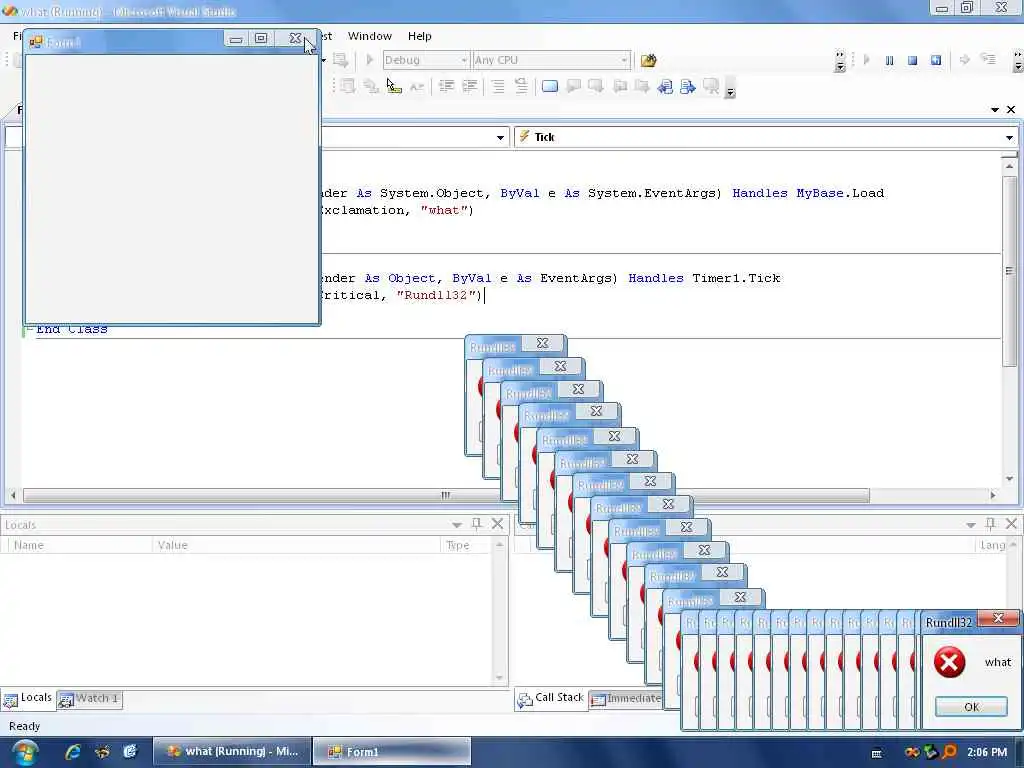The image size is (1024, 768).
Task: Click the Uncomment selected lines icon
Action: (520, 86)
